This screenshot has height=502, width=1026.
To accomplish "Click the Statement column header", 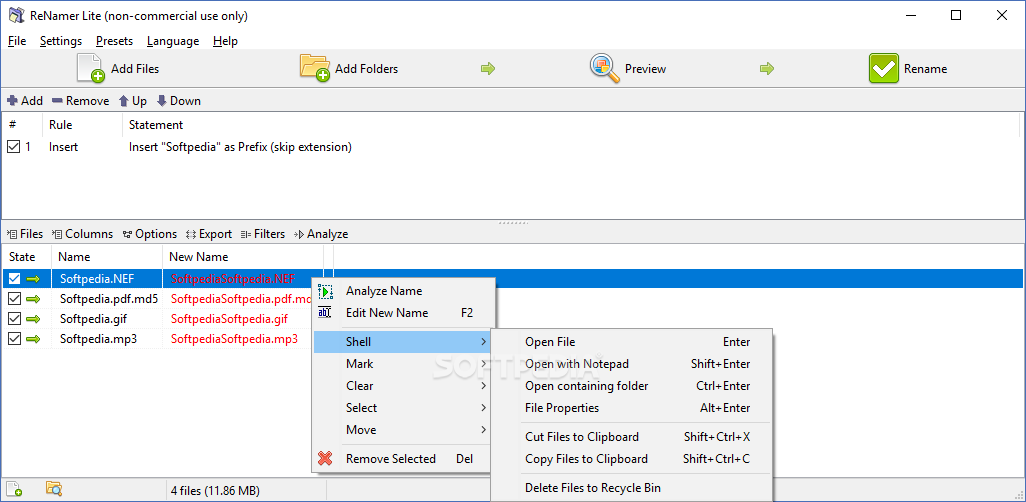I will tap(573, 124).
